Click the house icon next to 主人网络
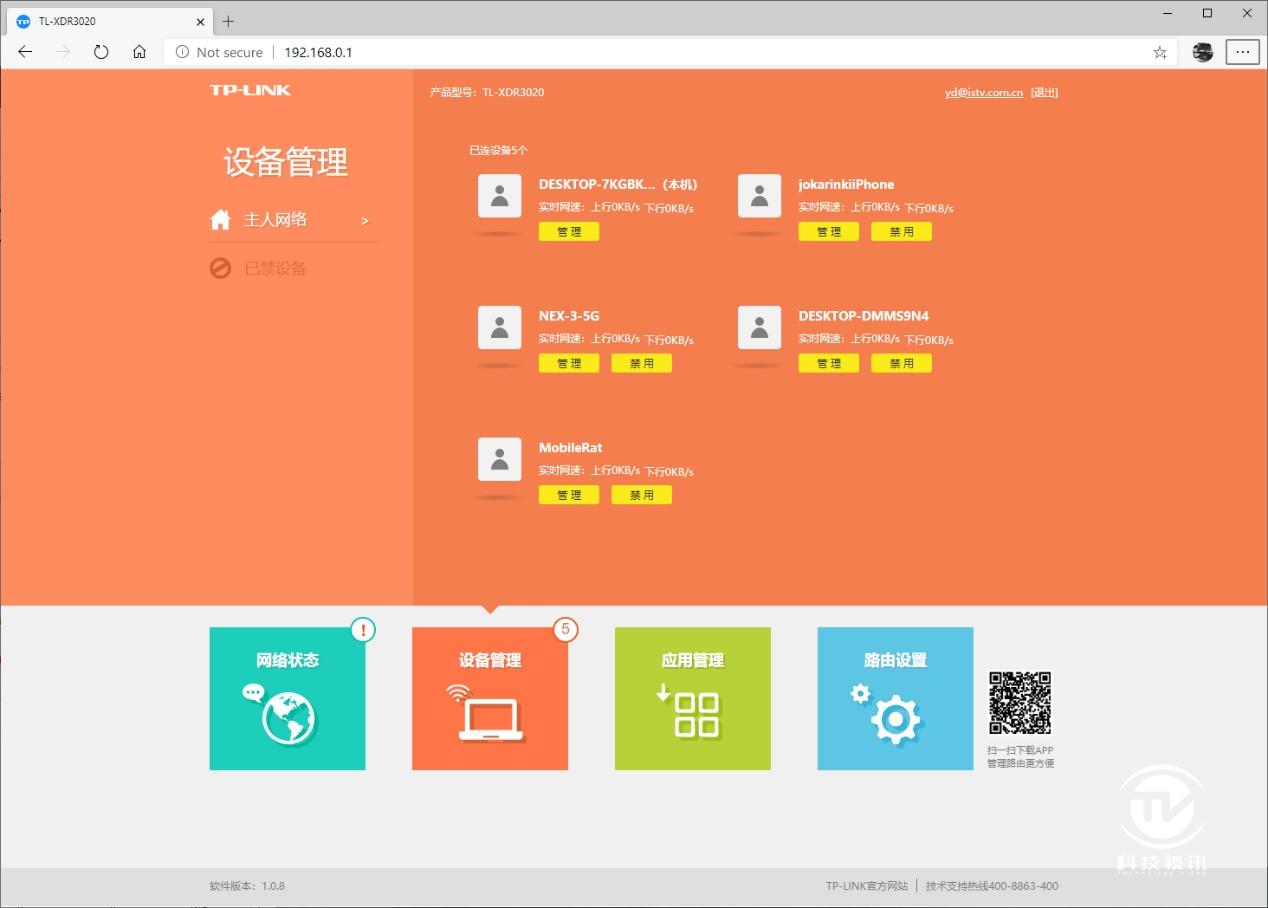Viewport: 1268px width, 908px height. 219,219
